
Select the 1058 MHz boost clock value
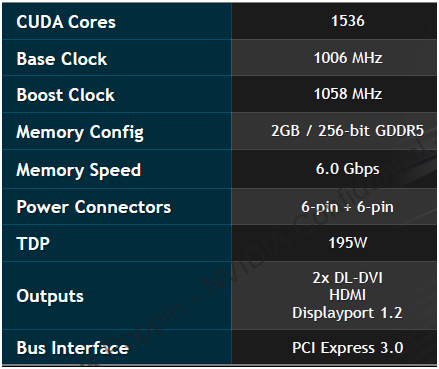click(x=348, y=94)
